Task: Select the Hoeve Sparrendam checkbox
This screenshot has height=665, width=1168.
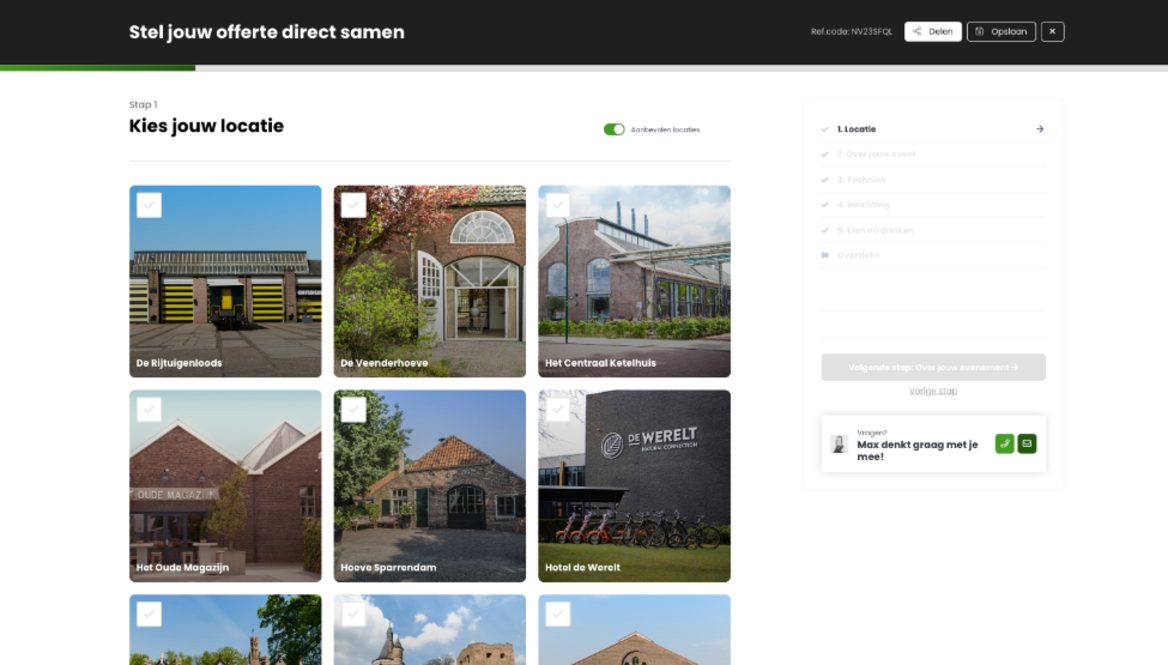Action: (353, 410)
